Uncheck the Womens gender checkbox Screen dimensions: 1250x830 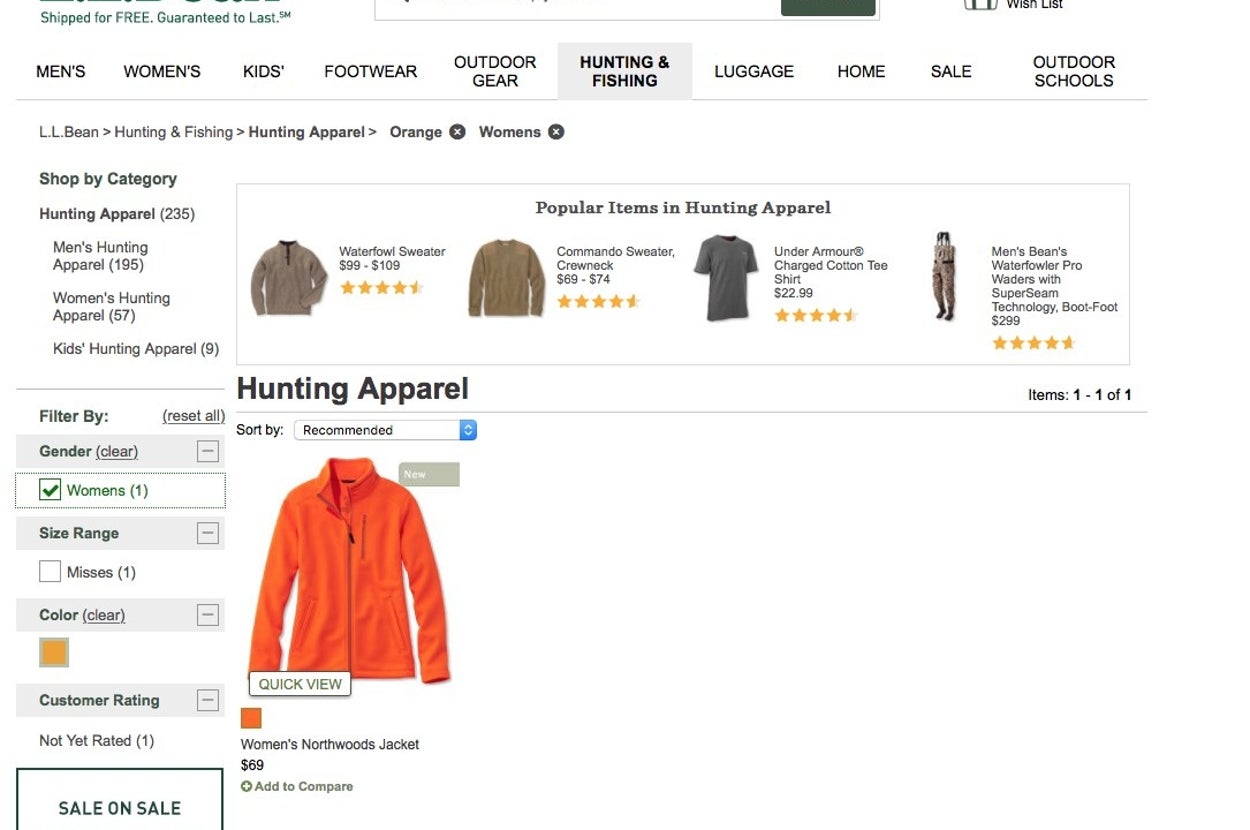50,490
